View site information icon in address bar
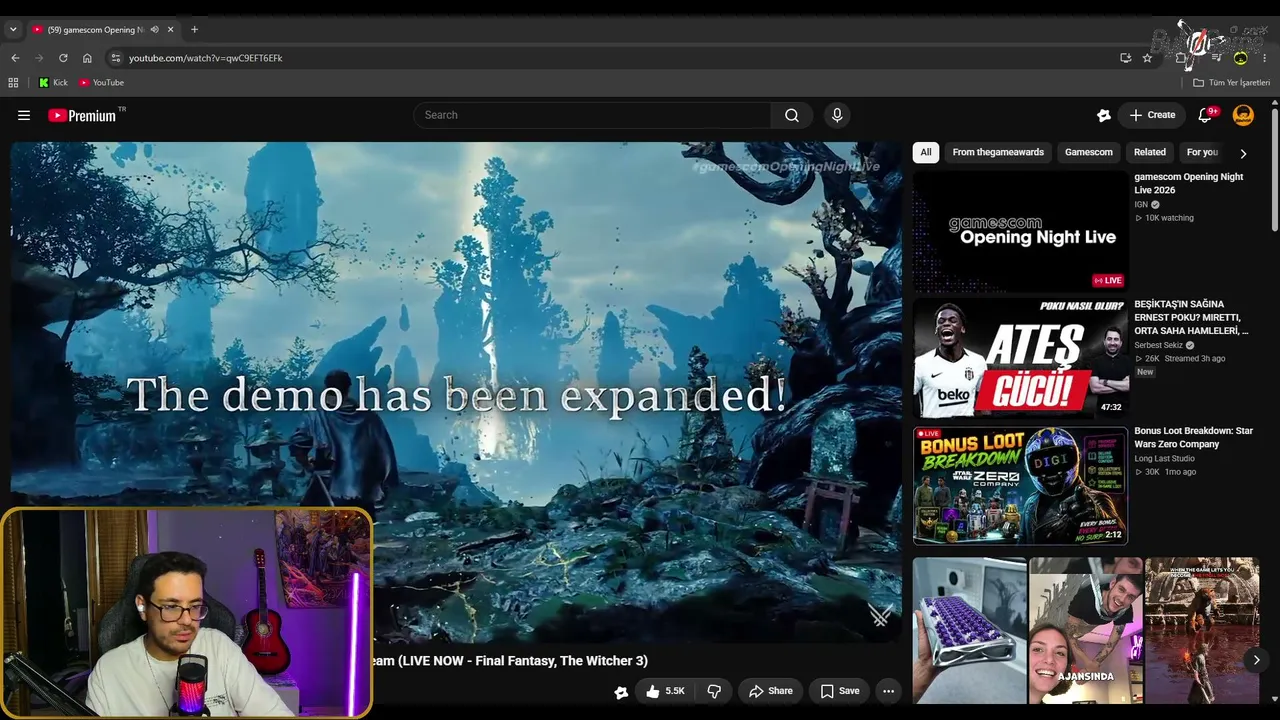Image resolution: width=1280 pixels, height=720 pixels. point(116,58)
